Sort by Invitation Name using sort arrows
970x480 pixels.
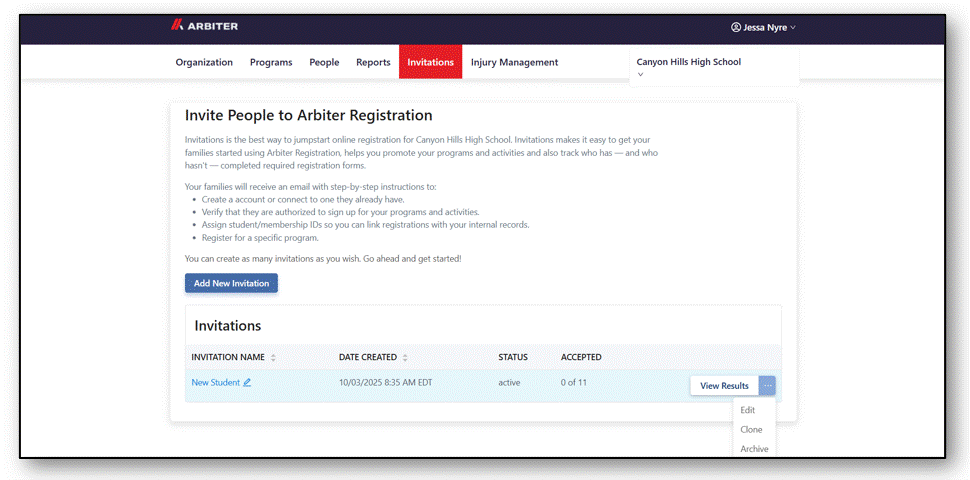[x=273, y=358]
